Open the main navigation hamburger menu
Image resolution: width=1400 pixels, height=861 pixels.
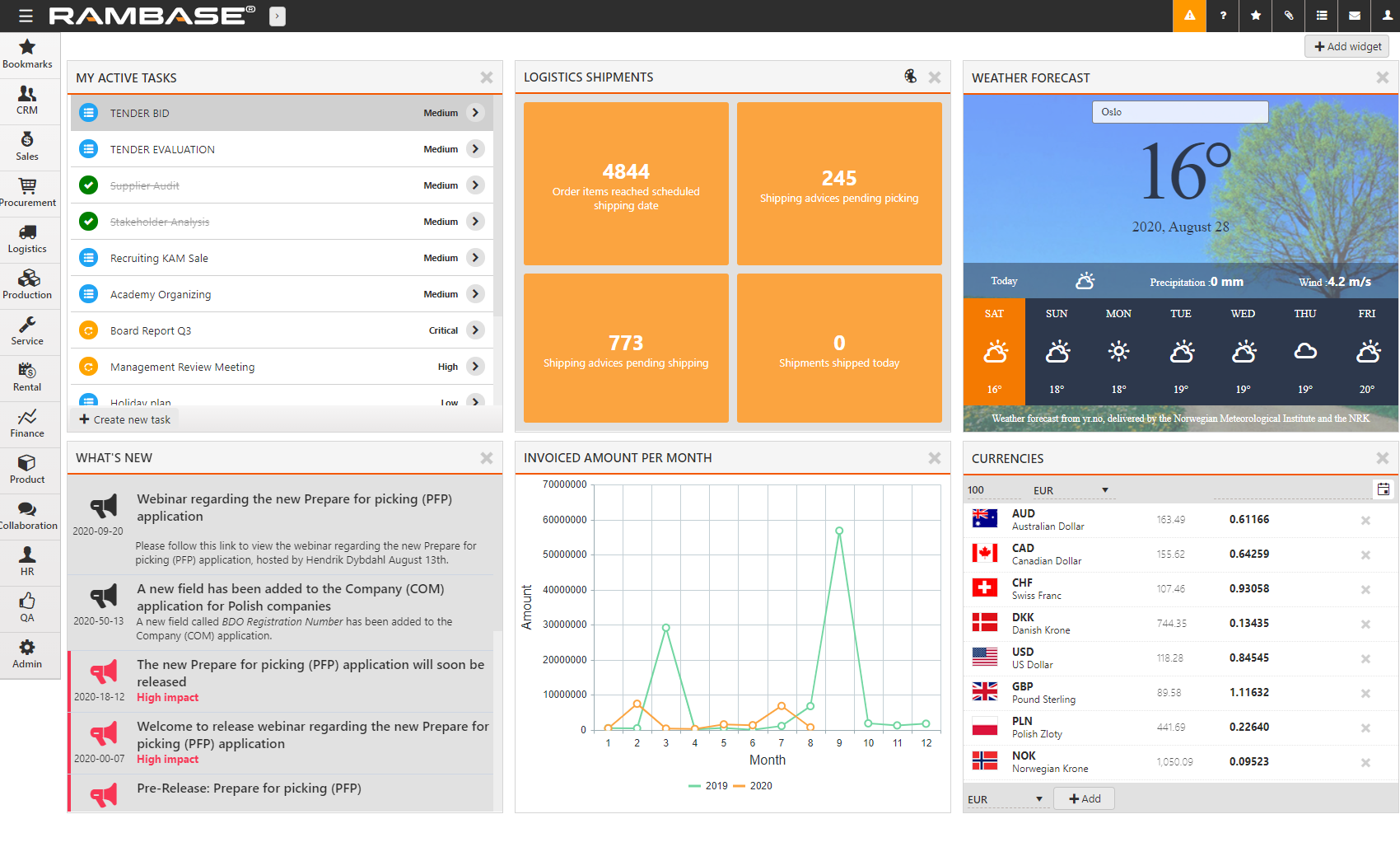pyautogui.click(x=26, y=15)
